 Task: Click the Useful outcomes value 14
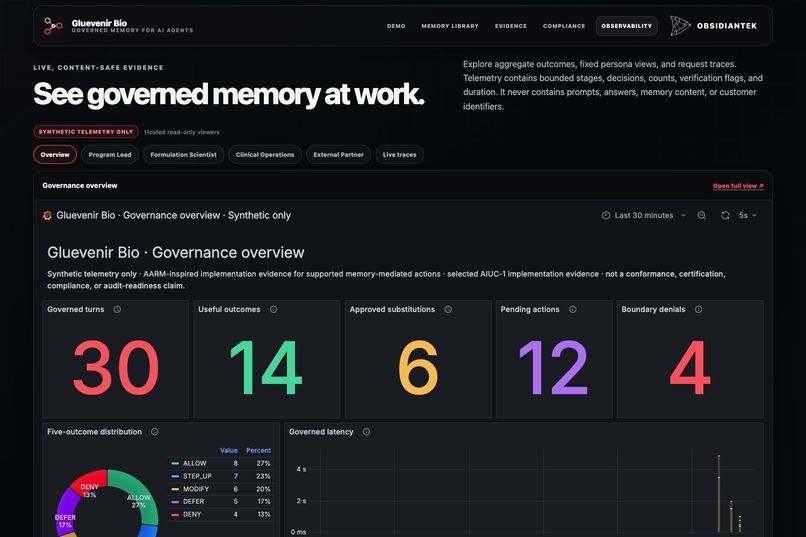pos(266,367)
